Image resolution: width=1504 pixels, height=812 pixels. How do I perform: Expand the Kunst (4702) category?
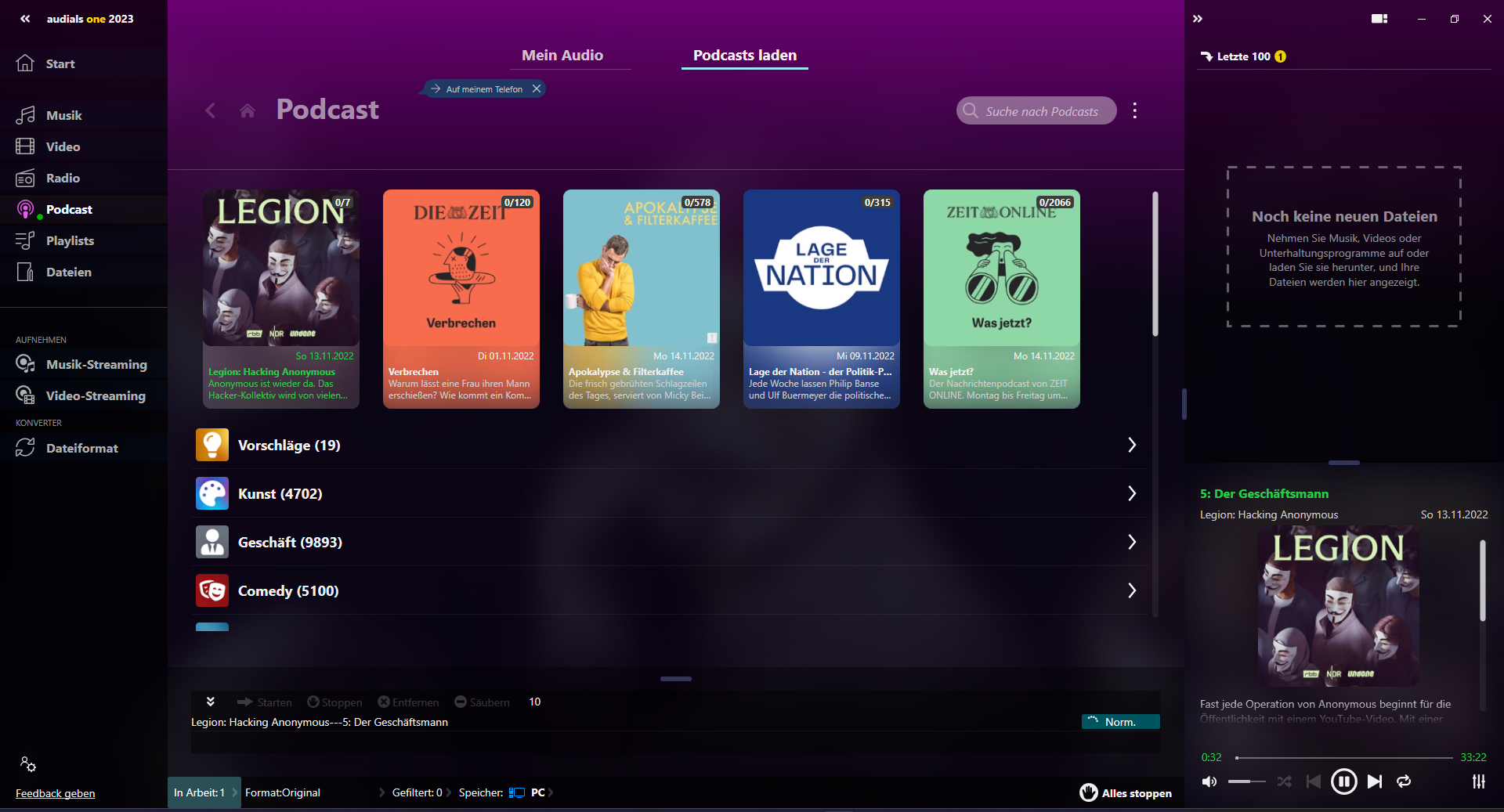point(670,493)
